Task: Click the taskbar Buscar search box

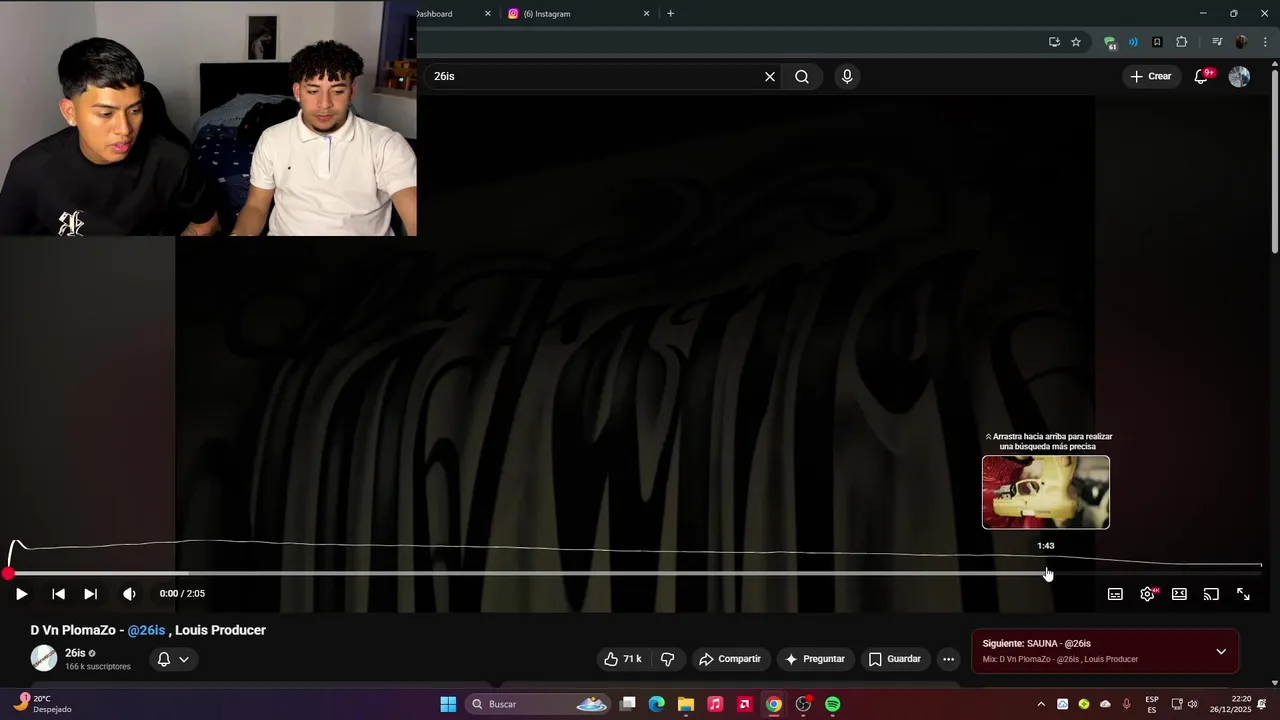Action: click(539, 704)
